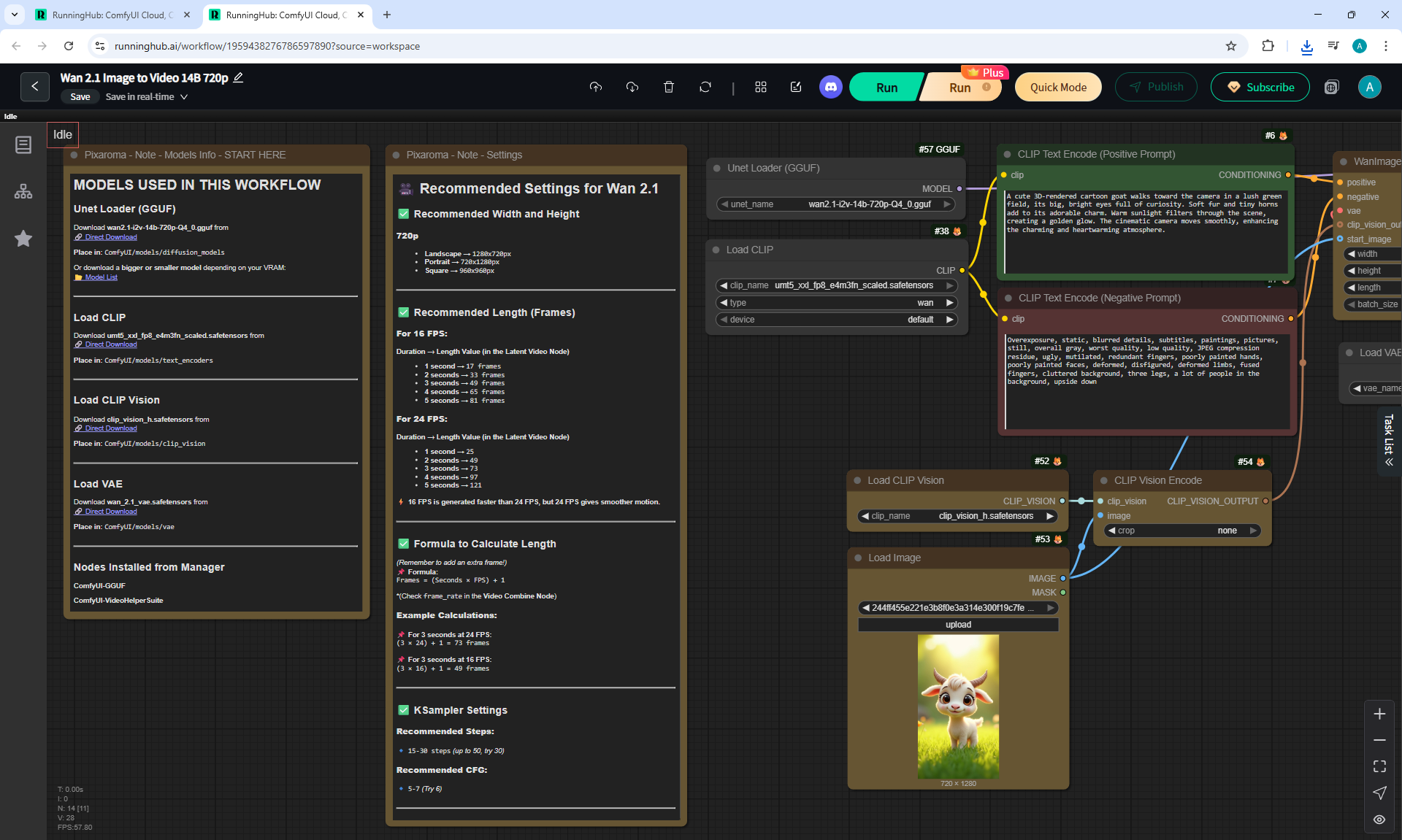Open the Discord community icon
Viewport: 1402px width, 840px height.
coord(830,87)
